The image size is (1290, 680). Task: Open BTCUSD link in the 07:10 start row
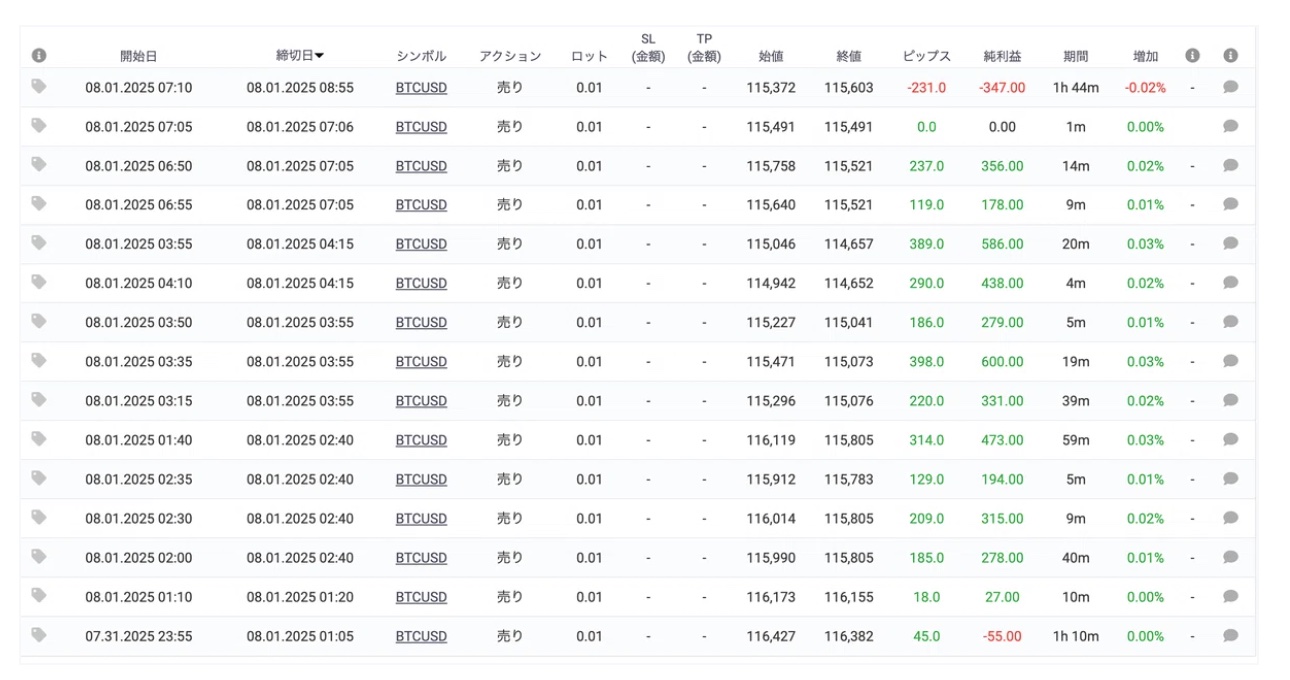point(421,88)
